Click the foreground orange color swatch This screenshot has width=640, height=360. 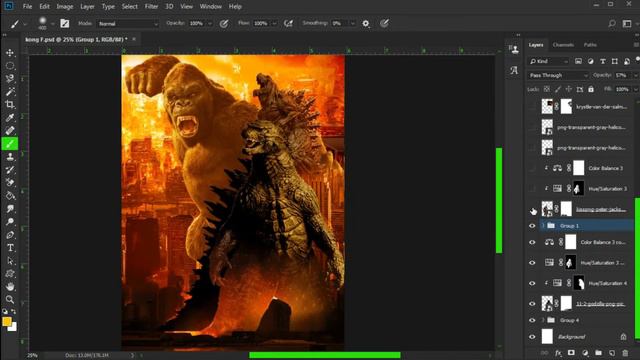7,321
